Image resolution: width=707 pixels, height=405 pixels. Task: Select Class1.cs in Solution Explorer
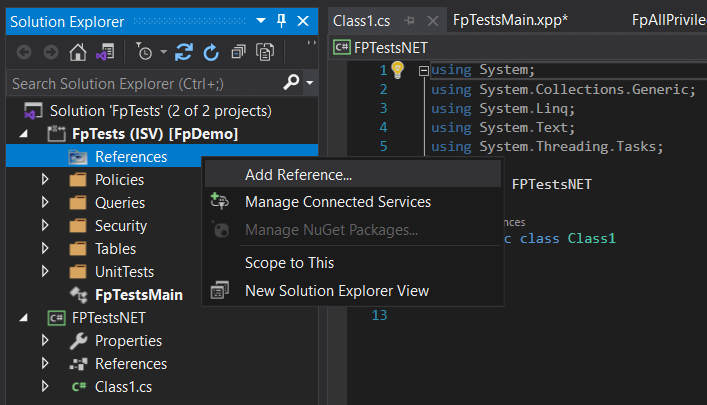123,387
